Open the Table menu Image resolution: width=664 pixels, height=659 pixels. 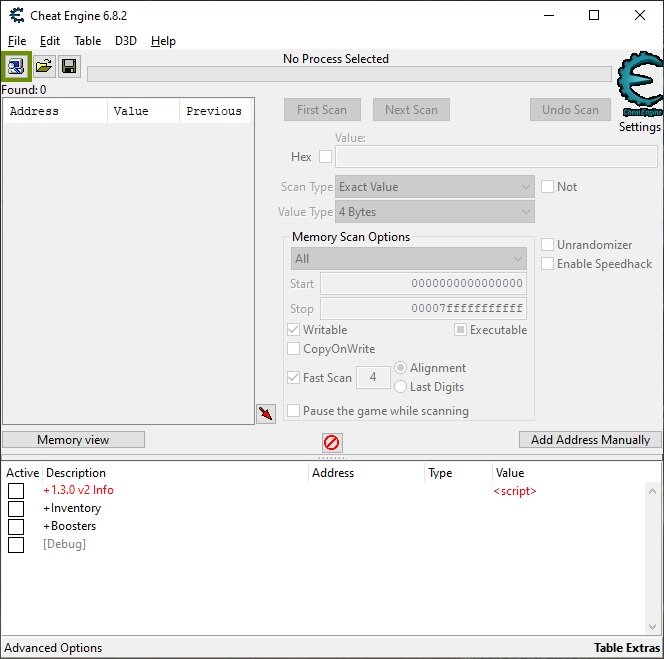[x=88, y=41]
